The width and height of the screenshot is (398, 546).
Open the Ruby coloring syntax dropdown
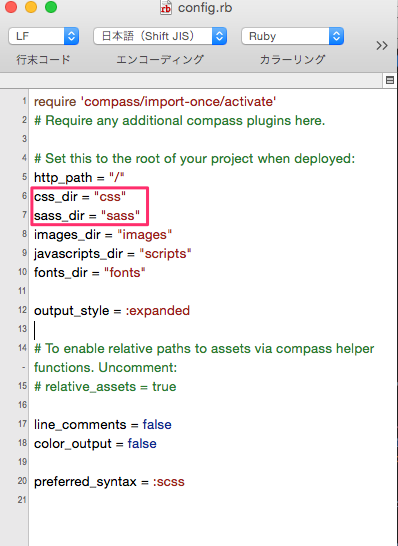pyautogui.click(x=292, y=36)
